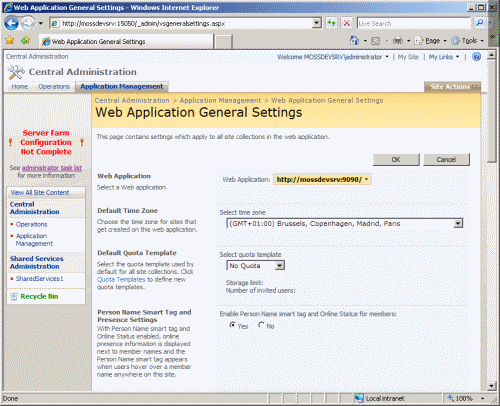Open Favorites Center star icon
Screen dimensions: 500x406
click(10, 41)
